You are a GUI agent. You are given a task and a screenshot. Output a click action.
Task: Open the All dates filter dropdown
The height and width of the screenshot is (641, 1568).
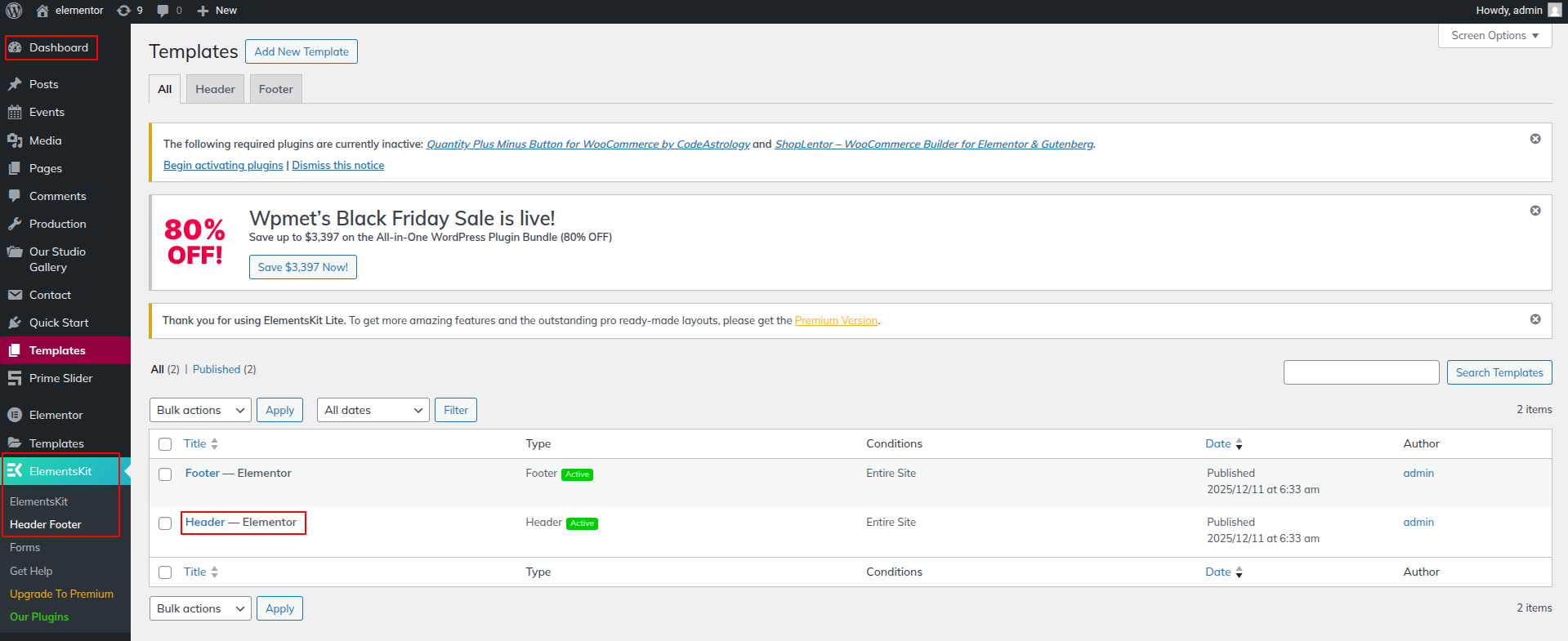pos(373,410)
